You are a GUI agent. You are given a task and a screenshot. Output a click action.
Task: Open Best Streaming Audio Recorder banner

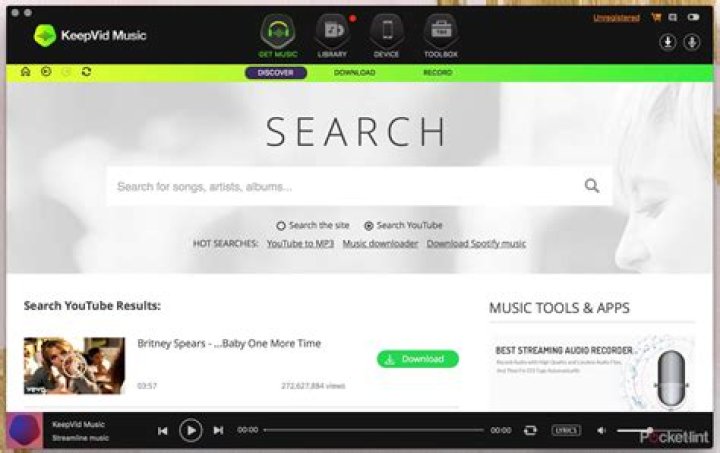pos(592,373)
